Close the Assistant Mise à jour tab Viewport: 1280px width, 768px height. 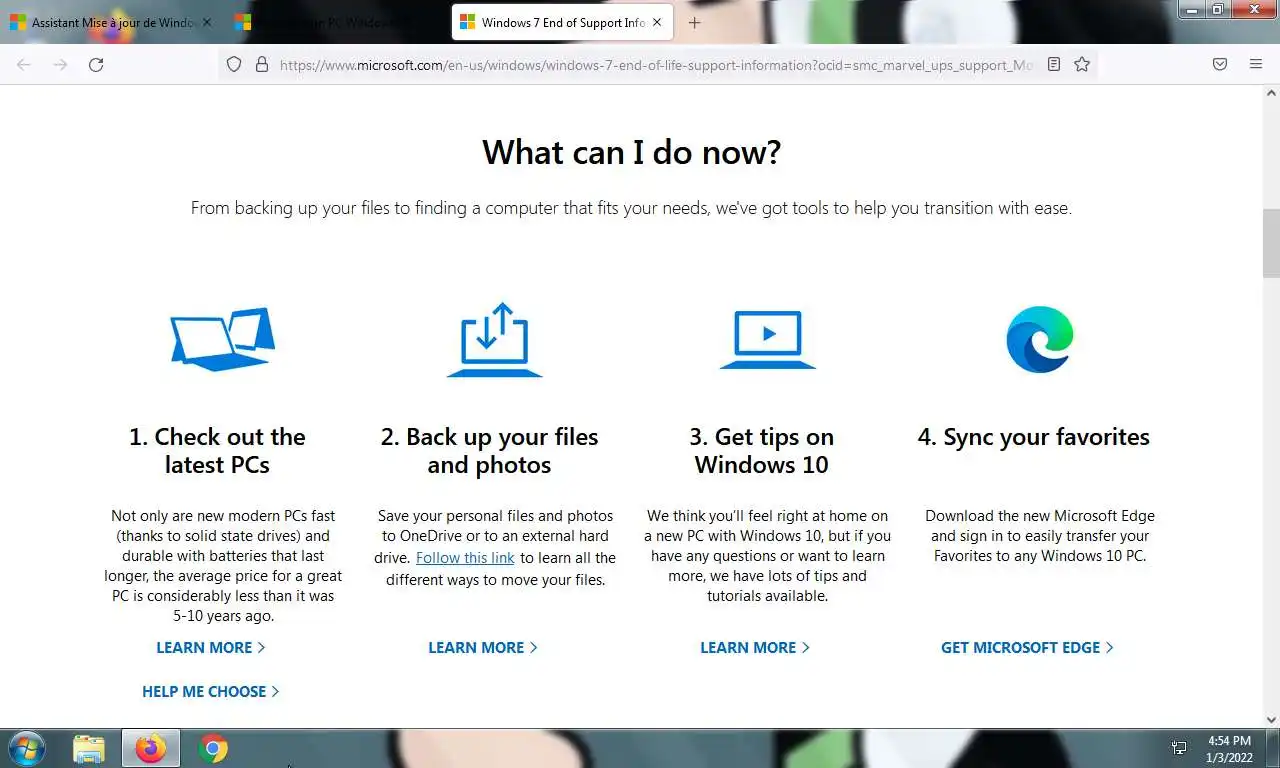pos(207,22)
